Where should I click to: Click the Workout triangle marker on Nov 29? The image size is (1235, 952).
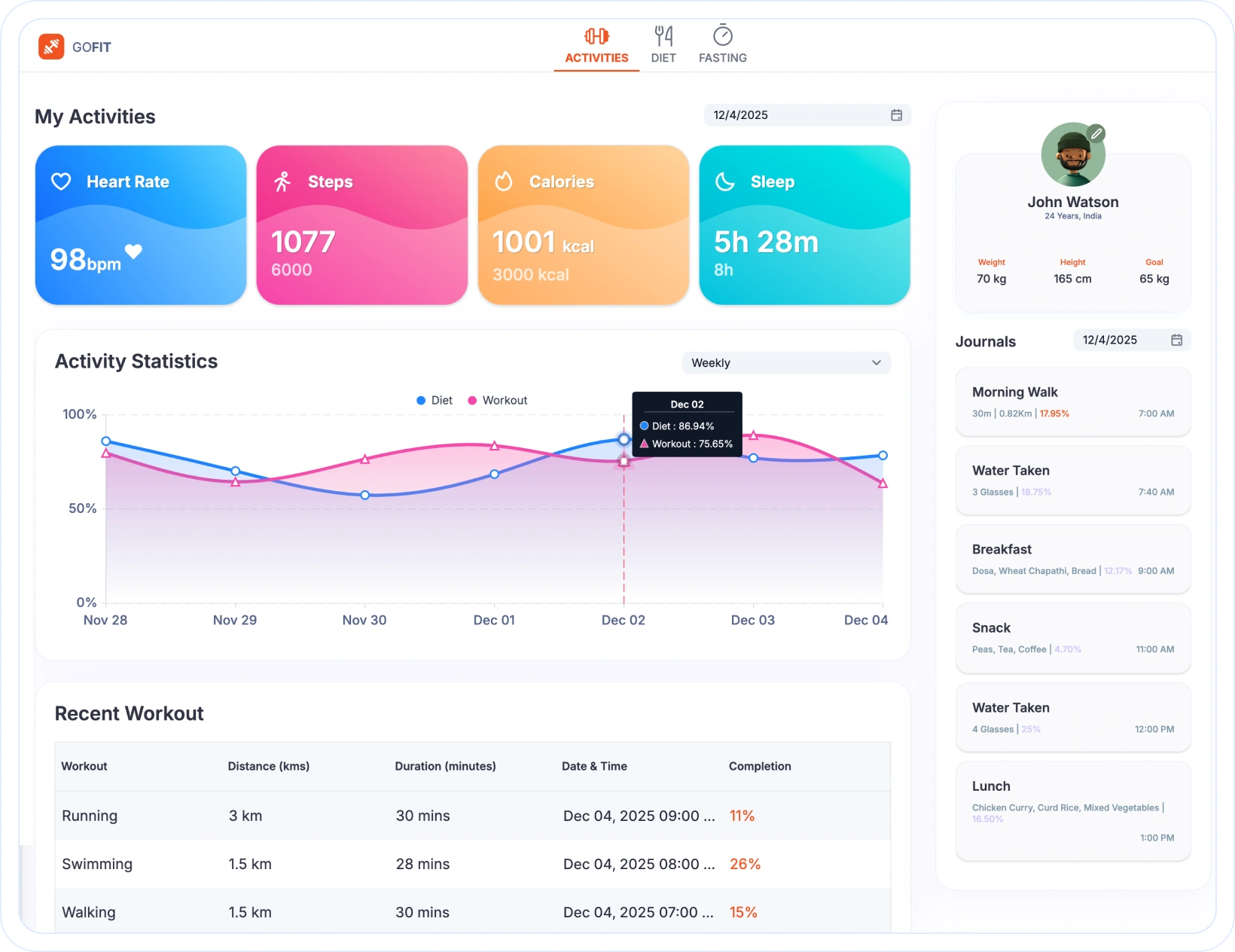236,482
